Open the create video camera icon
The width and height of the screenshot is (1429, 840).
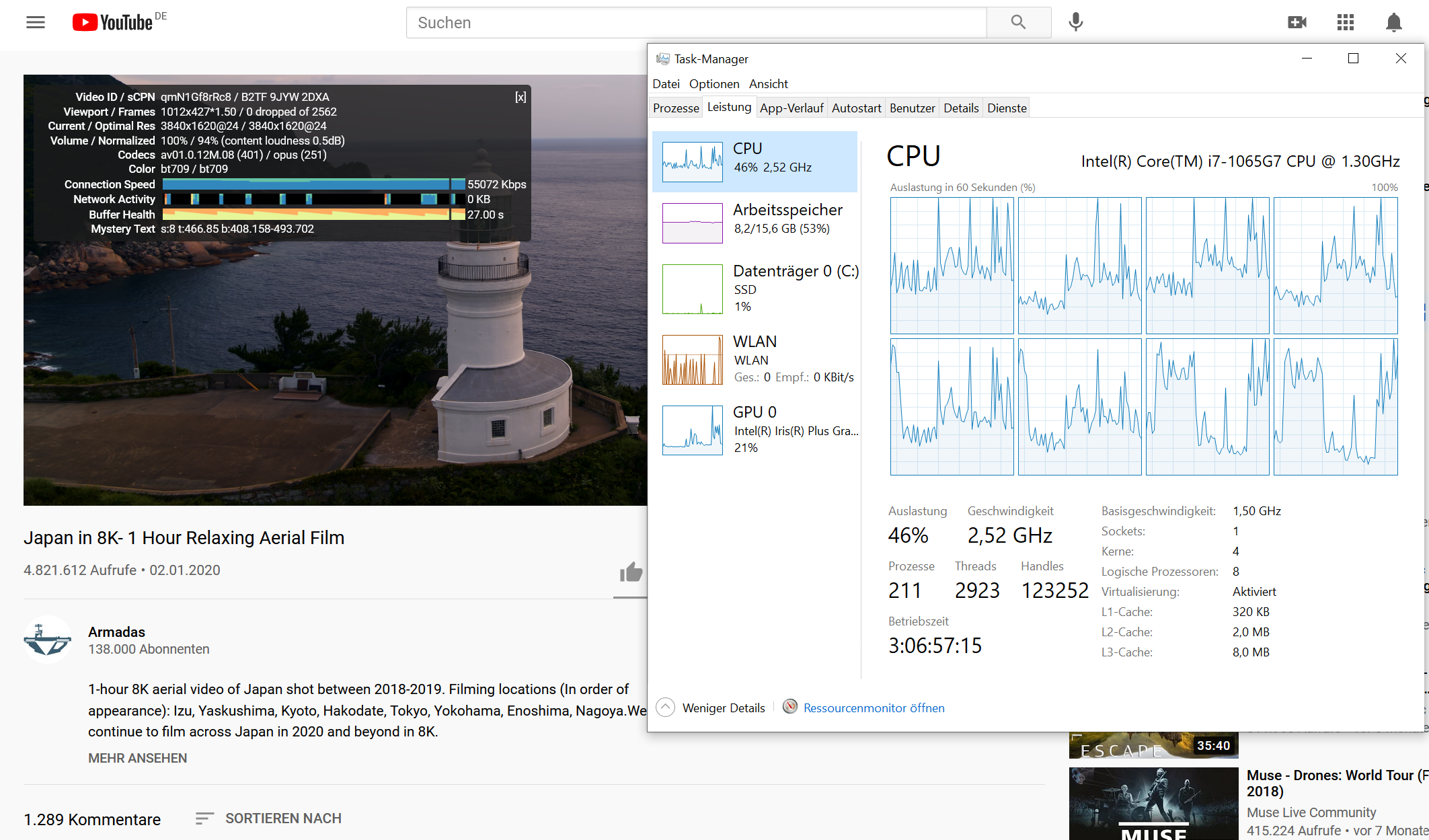pos(1297,22)
